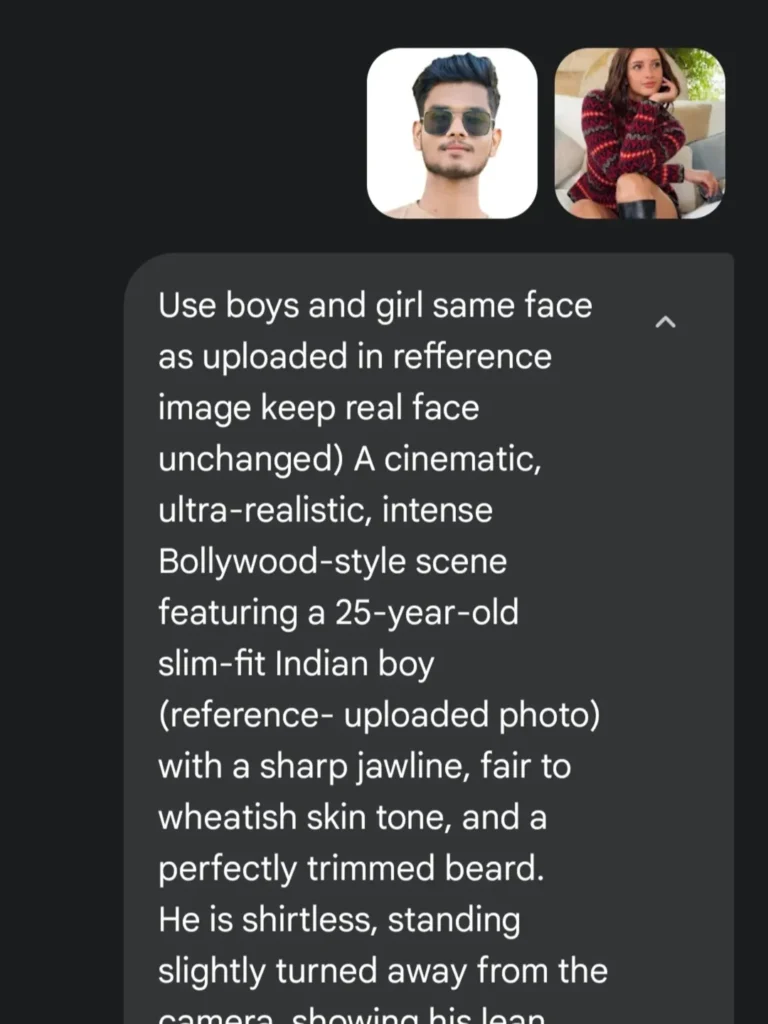This screenshot has height=1024, width=768.
Task: Click the word "ultra-realistic," in the message
Action: point(269,510)
